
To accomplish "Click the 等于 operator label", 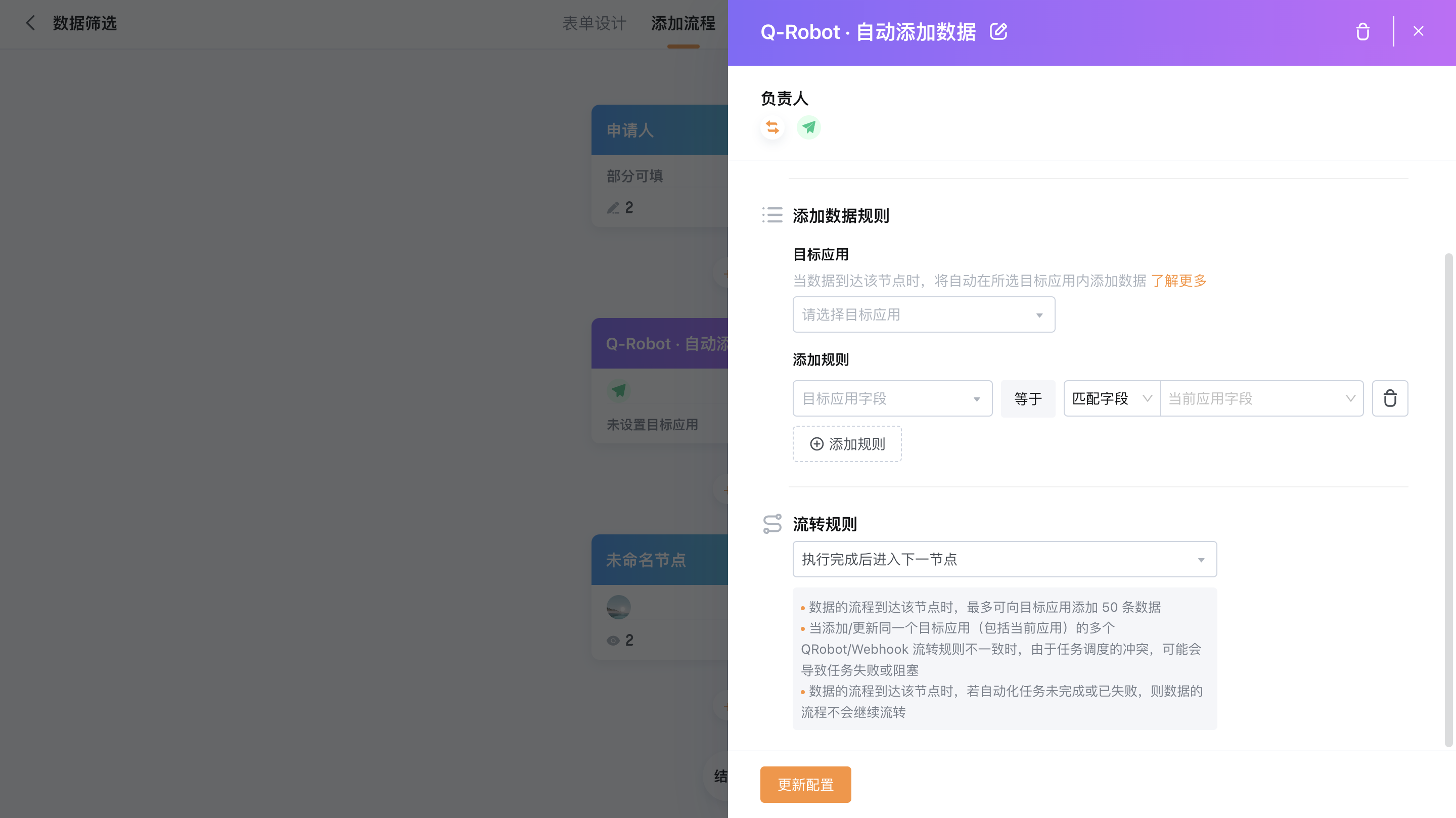I will point(1028,398).
